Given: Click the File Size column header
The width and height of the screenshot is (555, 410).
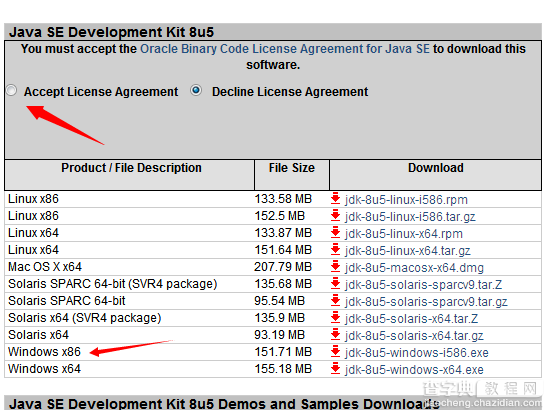Looking at the screenshot, I should [x=292, y=168].
